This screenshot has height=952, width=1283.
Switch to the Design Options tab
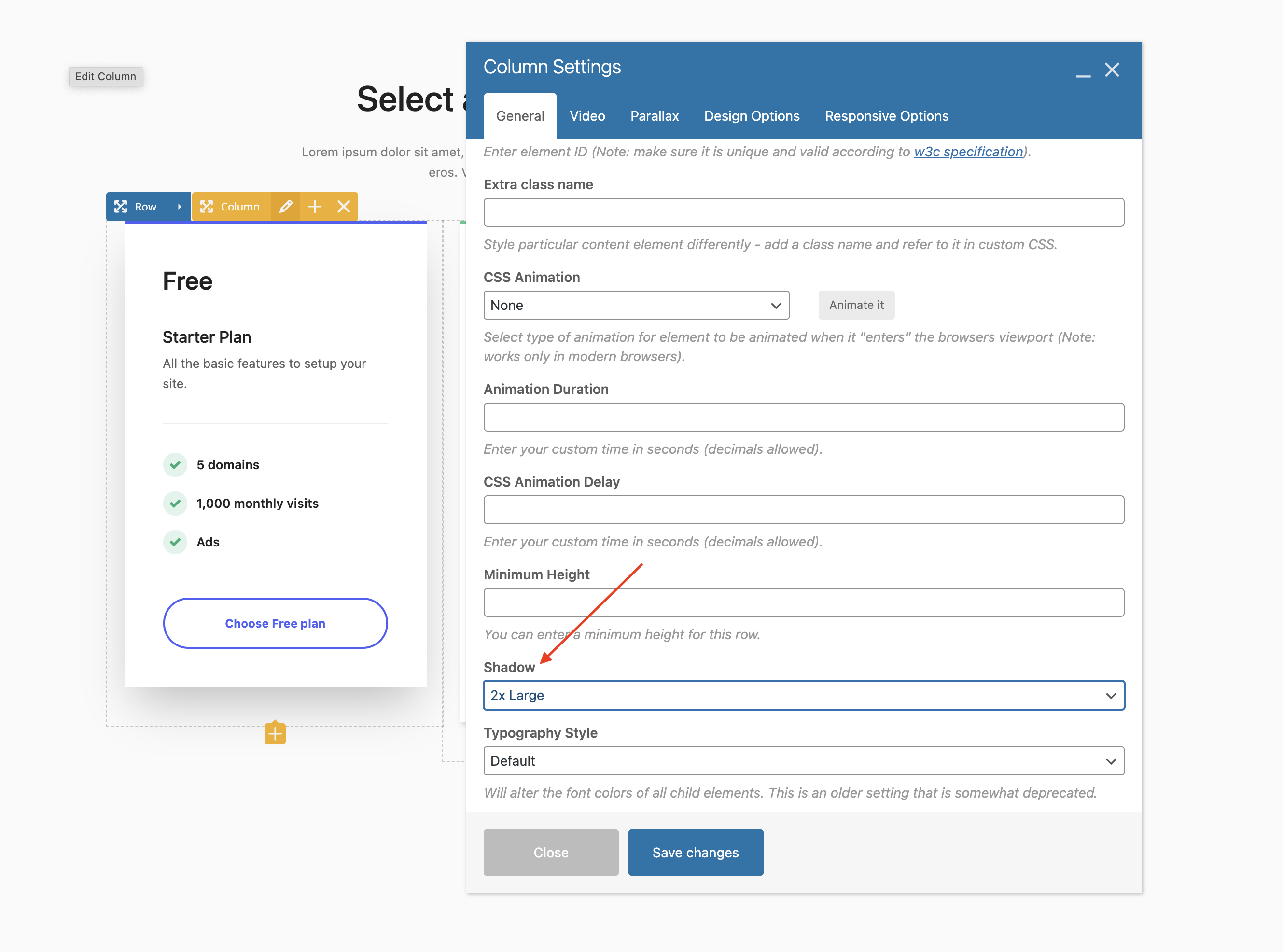(x=751, y=116)
